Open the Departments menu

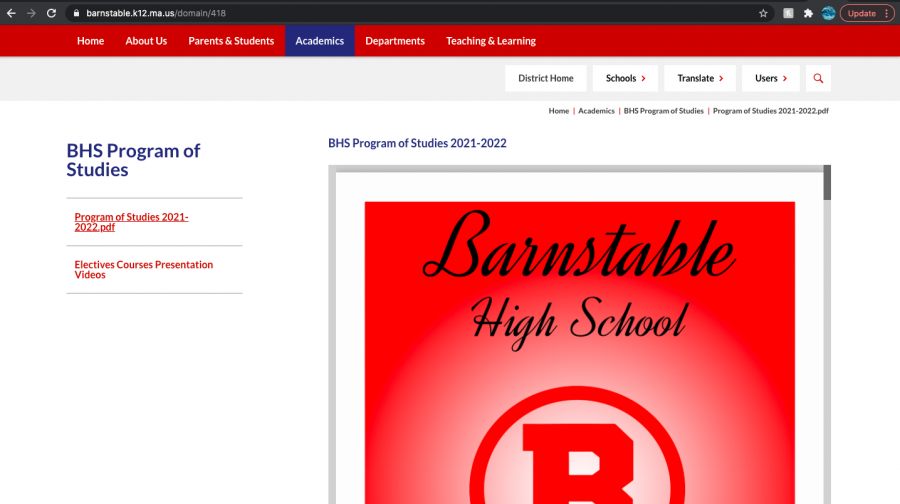(x=395, y=41)
